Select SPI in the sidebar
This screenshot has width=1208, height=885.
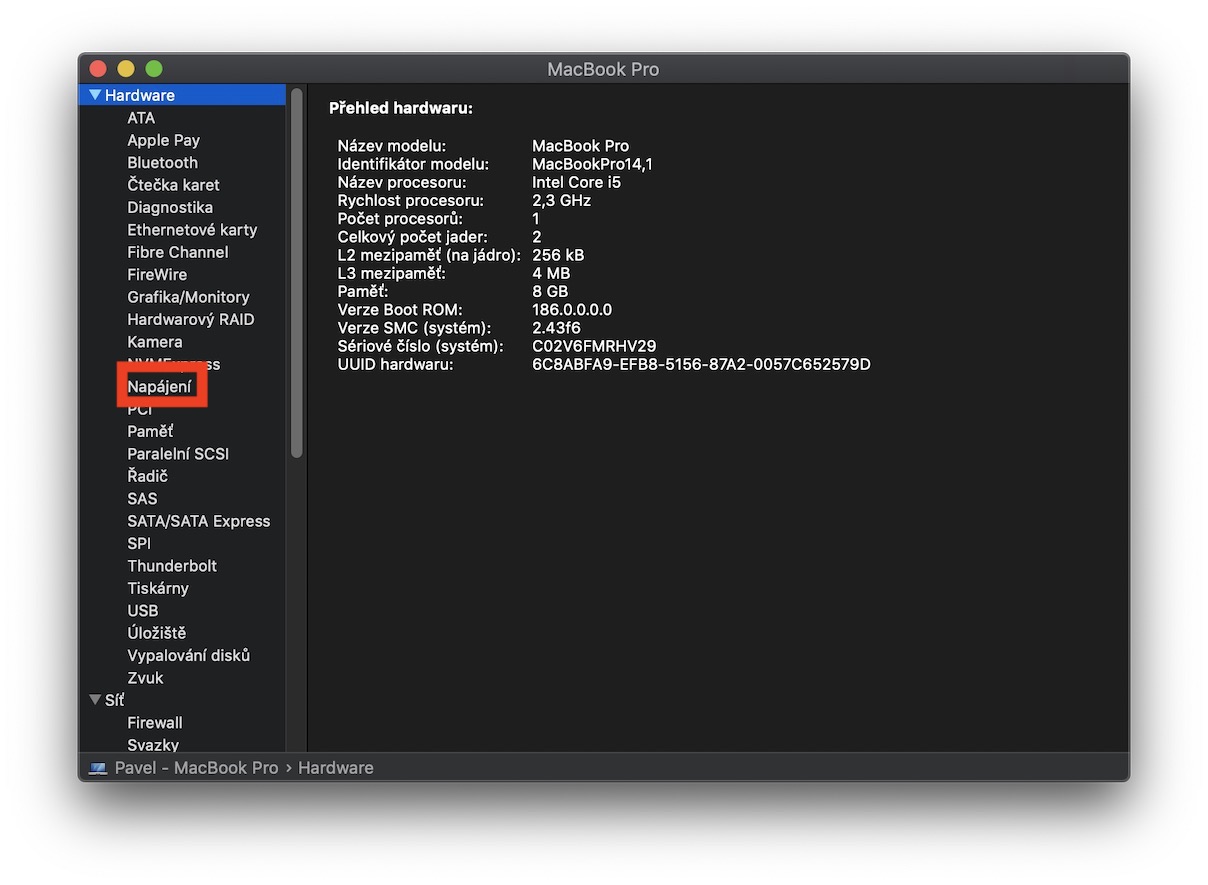click(139, 543)
